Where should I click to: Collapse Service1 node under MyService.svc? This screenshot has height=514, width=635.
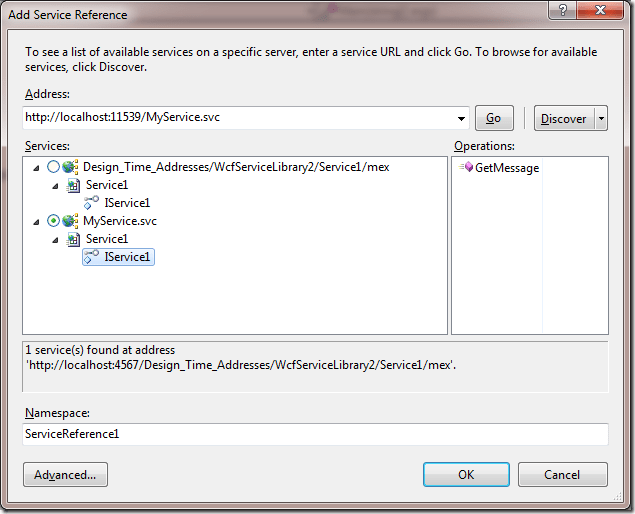click(x=56, y=239)
